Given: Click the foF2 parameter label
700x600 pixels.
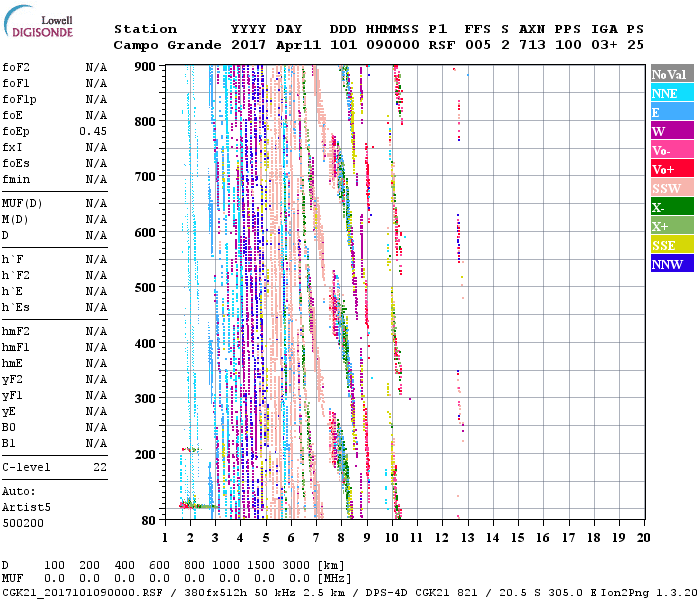Looking at the screenshot, I should click(x=16, y=67).
